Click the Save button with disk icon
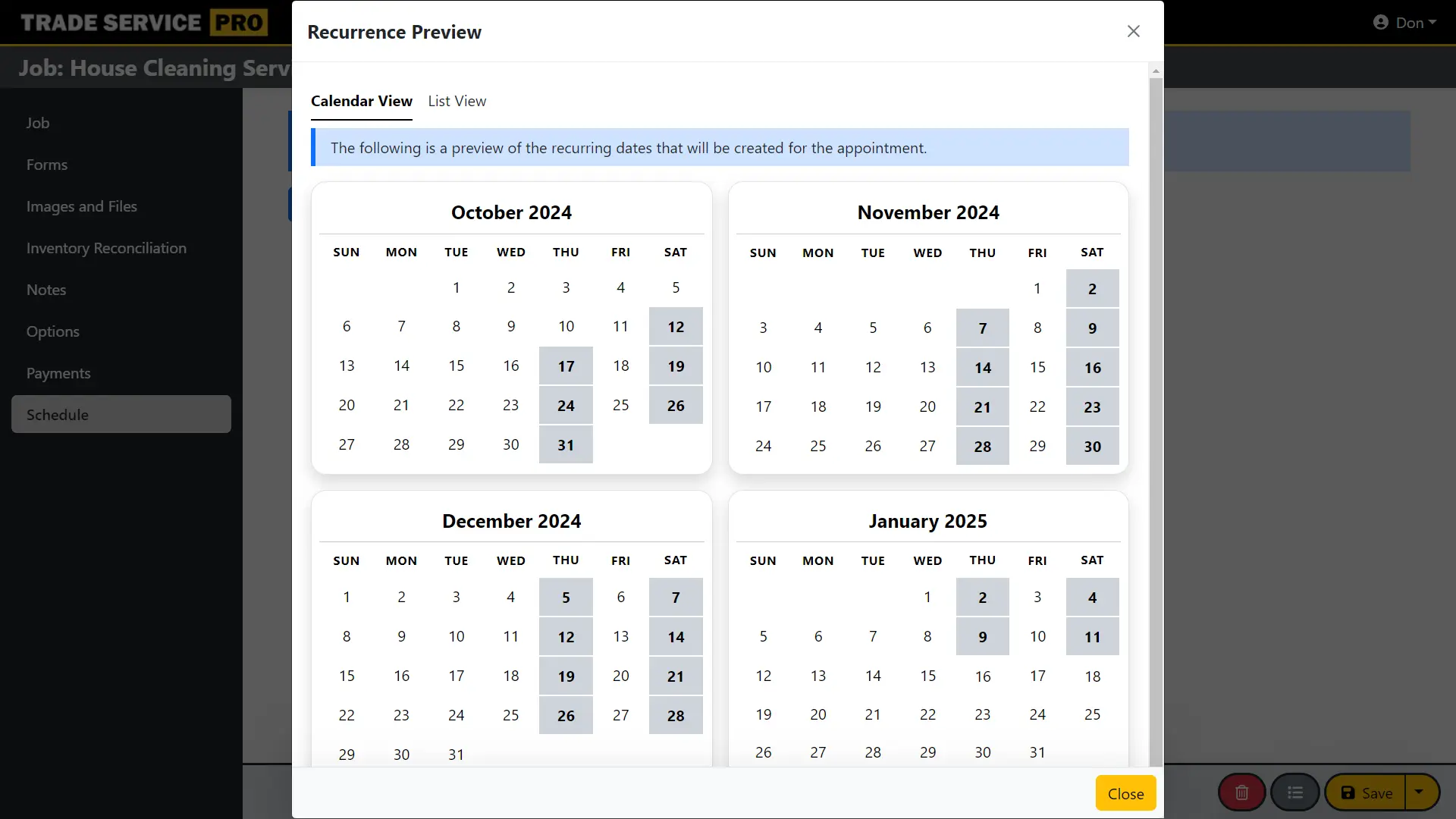 pos(1366,792)
